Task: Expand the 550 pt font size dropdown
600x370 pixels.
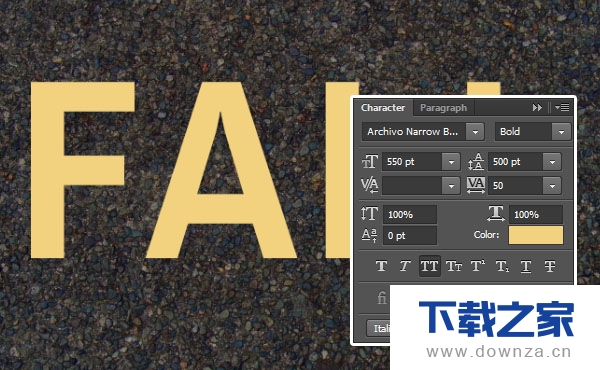Action: click(451, 162)
